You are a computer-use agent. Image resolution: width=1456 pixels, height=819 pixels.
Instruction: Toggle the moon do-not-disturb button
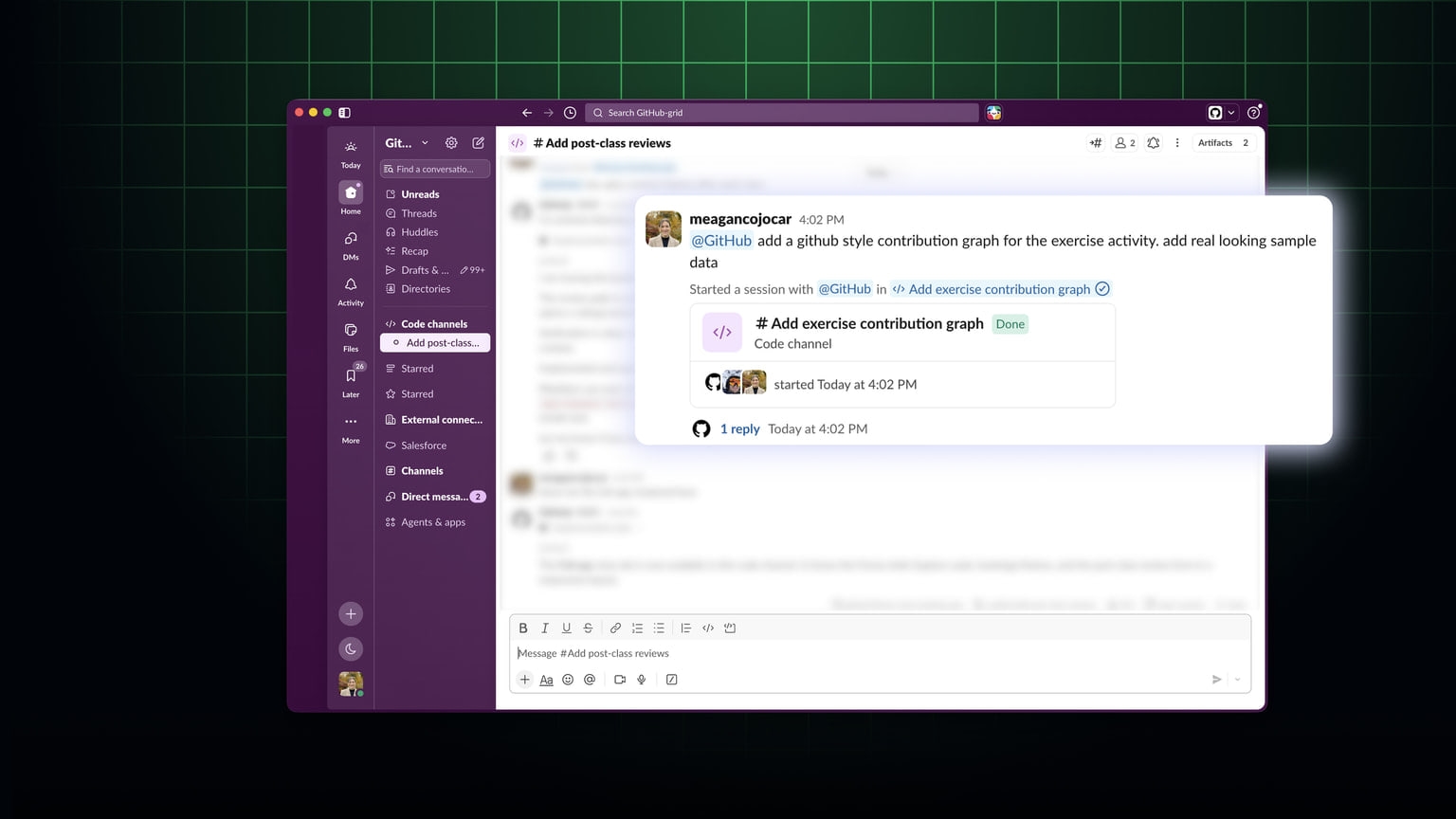pyautogui.click(x=351, y=649)
